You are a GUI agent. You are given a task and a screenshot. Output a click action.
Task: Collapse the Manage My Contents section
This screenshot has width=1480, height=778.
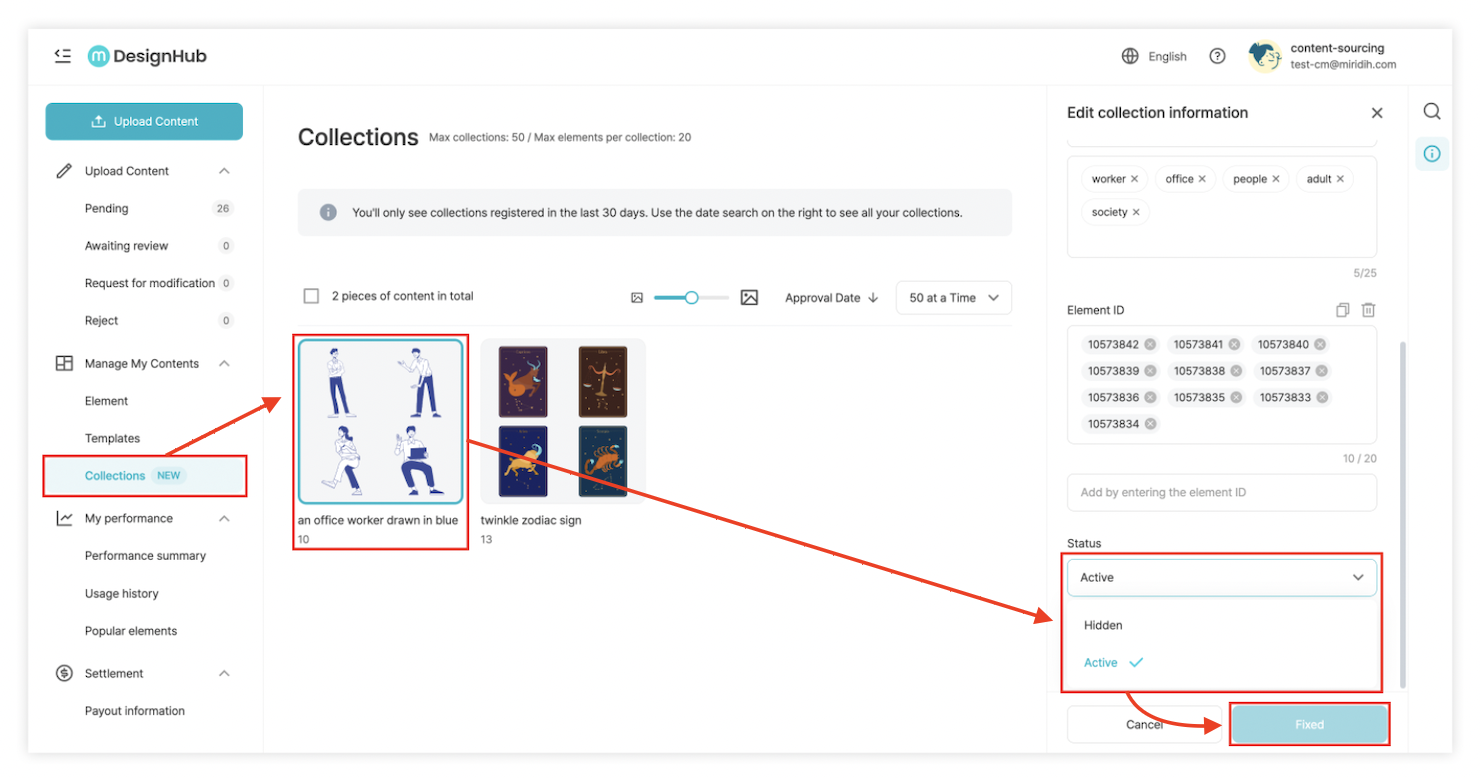(x=224, y=364)
